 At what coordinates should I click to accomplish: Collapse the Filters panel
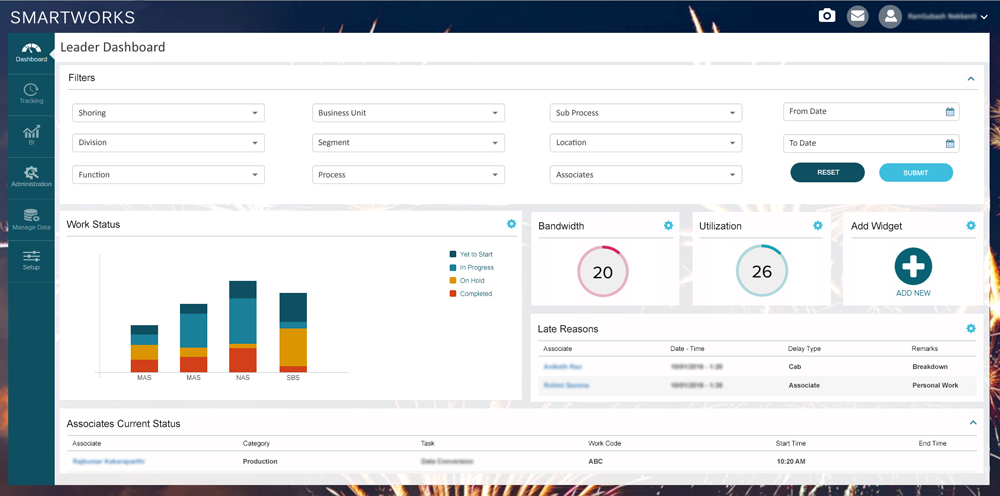coord(970,78)
